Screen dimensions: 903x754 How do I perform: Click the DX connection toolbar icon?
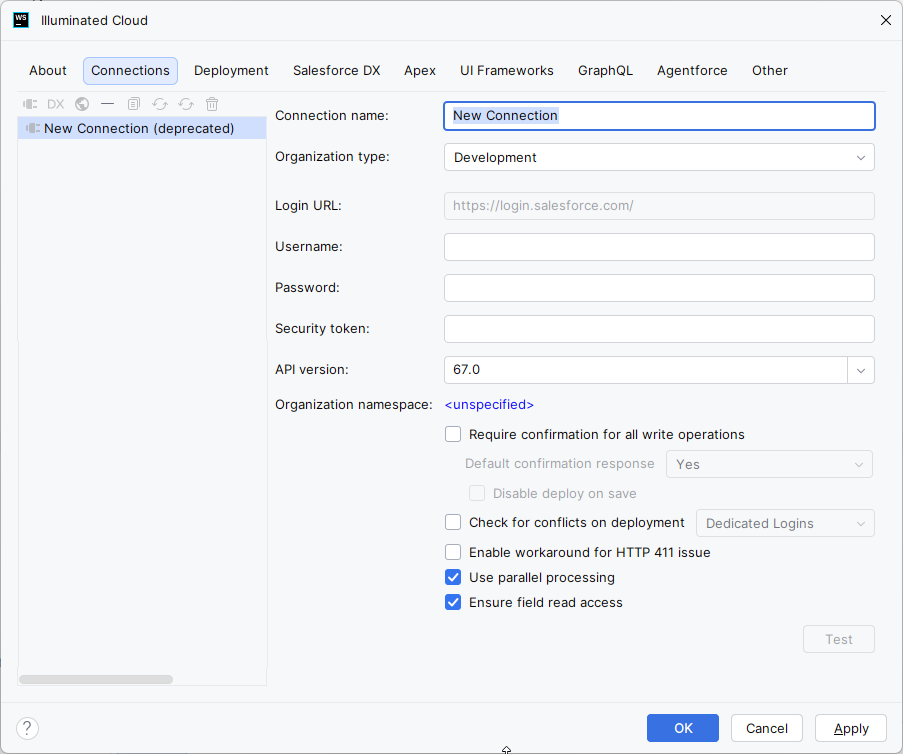click(x=56, y=104)
